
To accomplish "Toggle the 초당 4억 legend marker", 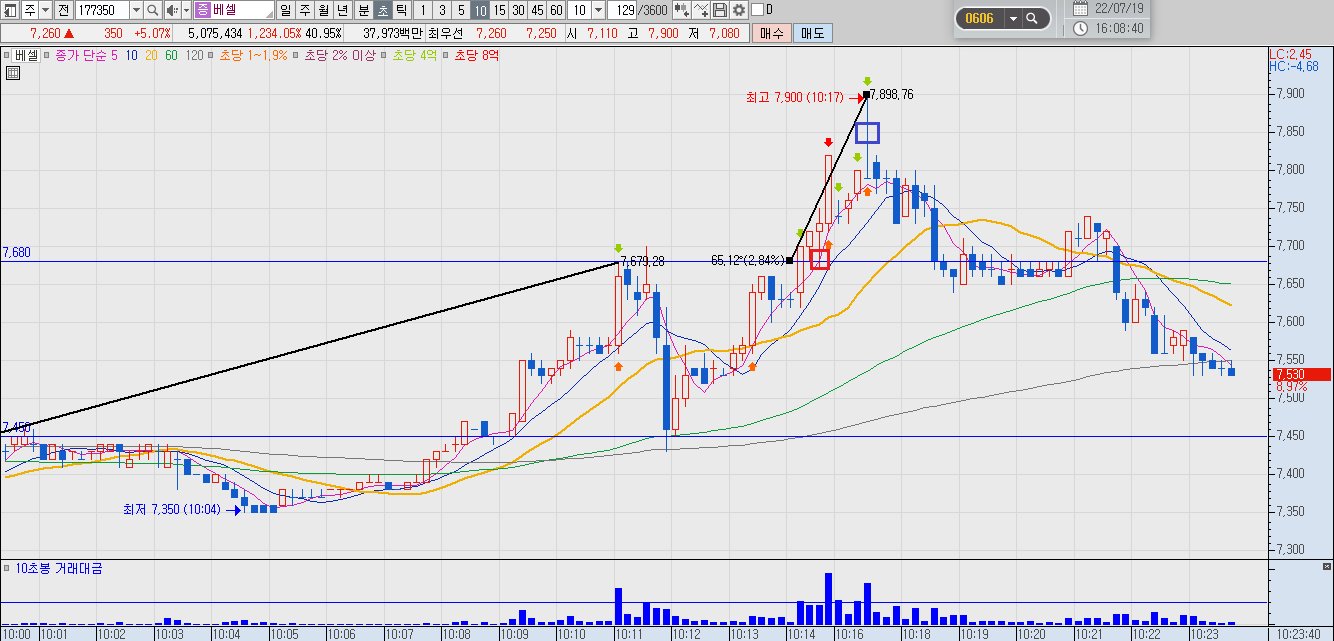I will pyautogui.click(x=385, y=55).
